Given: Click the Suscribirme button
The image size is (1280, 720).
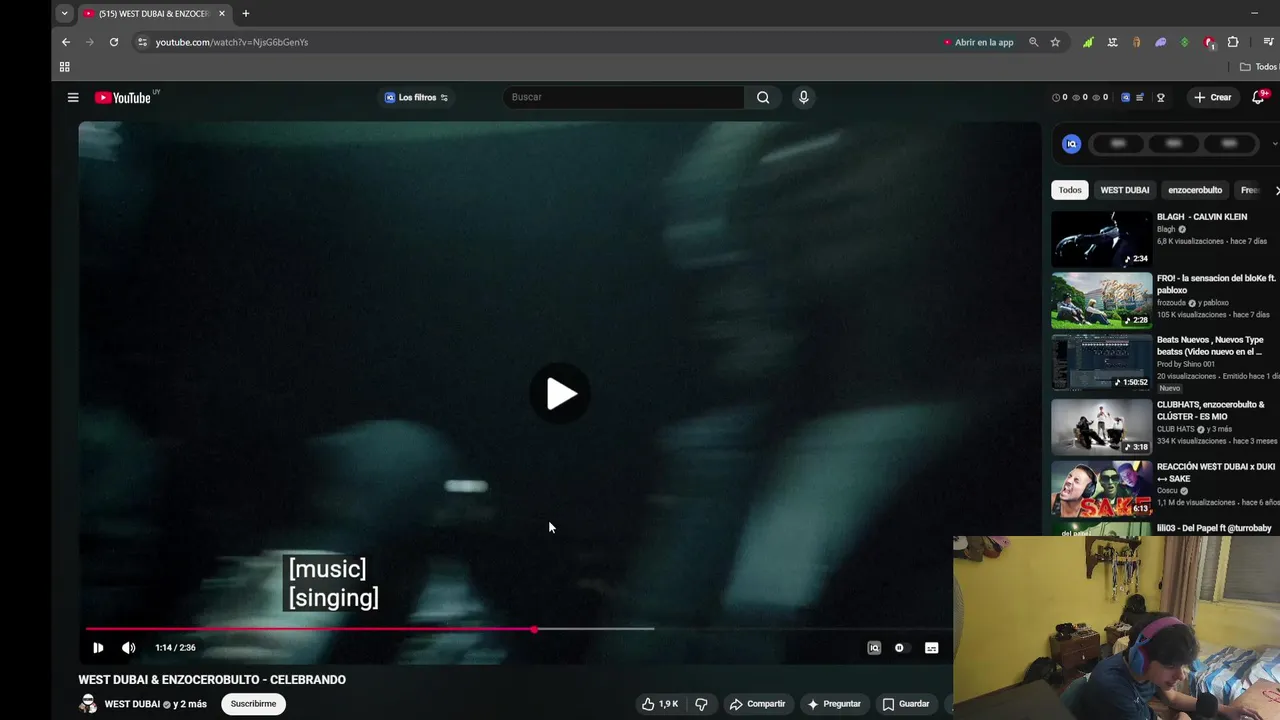Looking at the screenshot, I should click(x=253, y=704).
